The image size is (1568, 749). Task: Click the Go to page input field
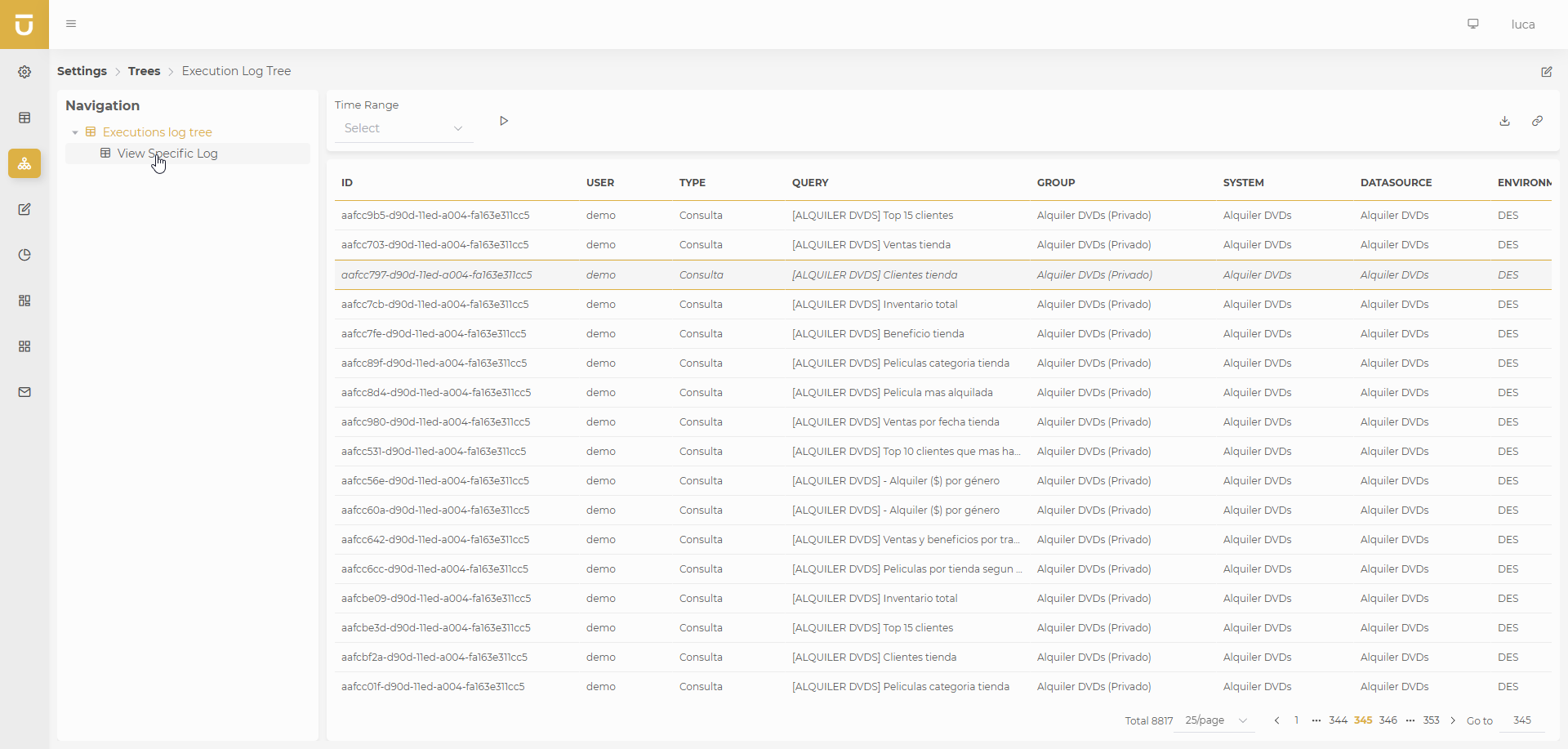(1521, 720)
